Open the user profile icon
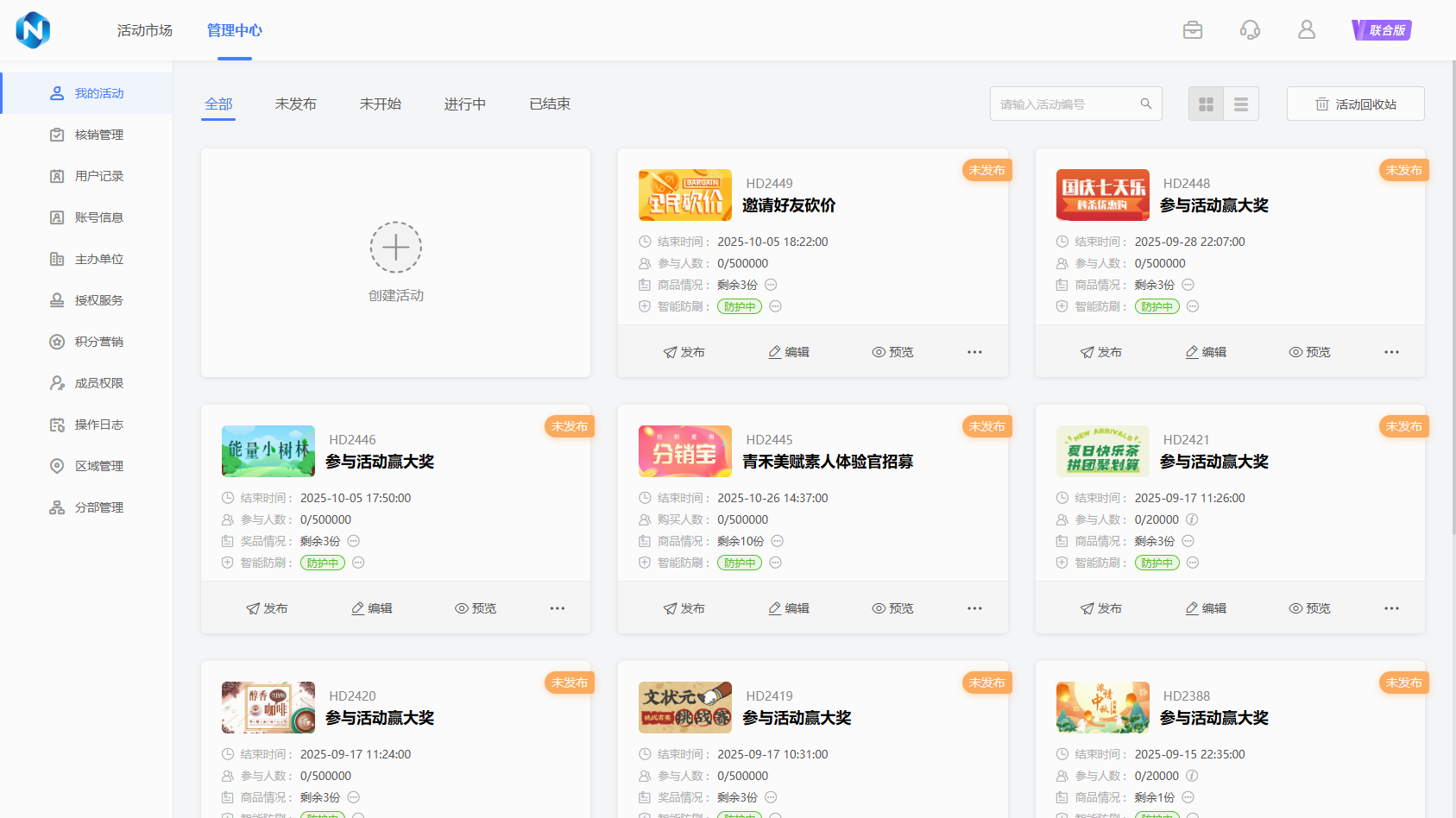The image size is (1456, 818). coord(1307,30)
